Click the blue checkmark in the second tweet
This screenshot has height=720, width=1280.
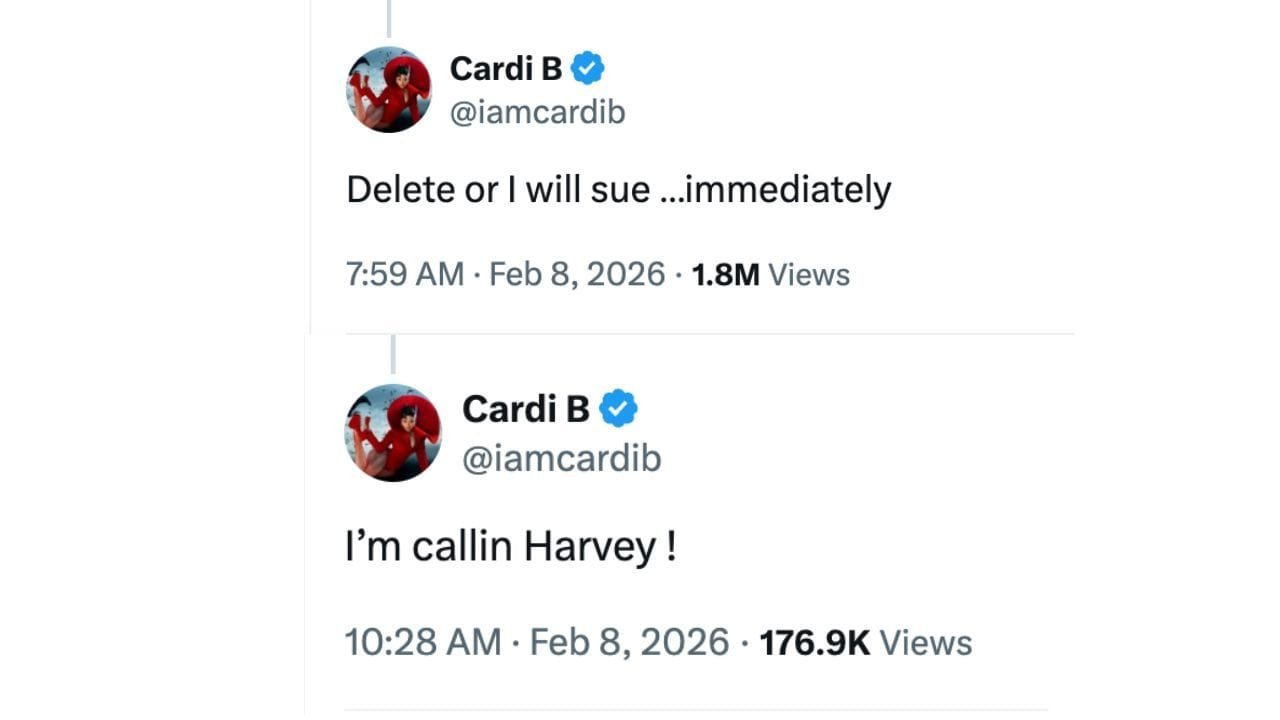[x=620, y=407]
